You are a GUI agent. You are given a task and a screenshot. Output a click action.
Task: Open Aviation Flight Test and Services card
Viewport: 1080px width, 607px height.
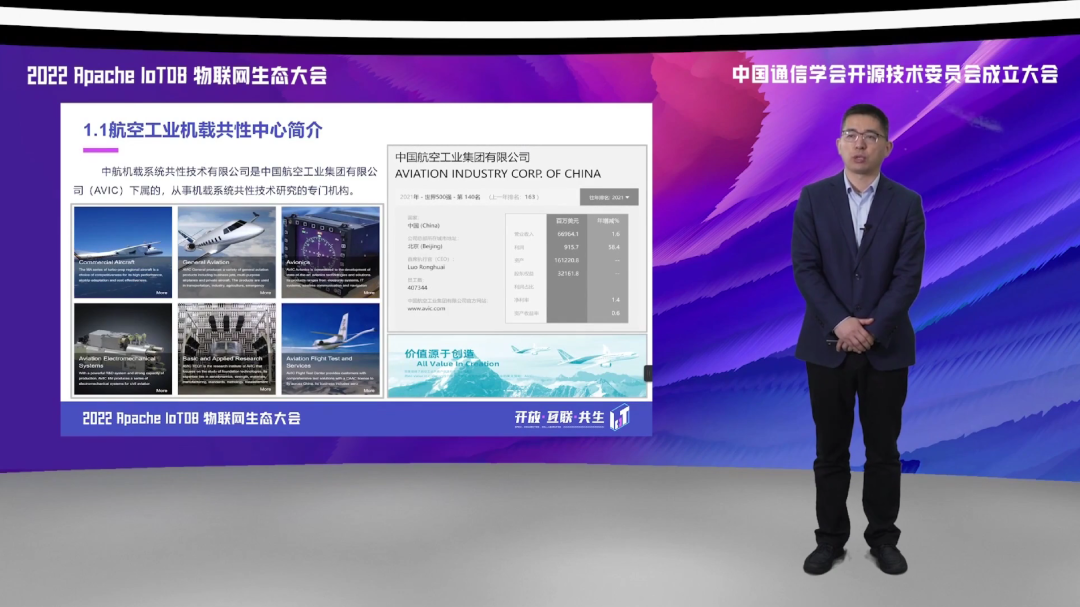331,349
